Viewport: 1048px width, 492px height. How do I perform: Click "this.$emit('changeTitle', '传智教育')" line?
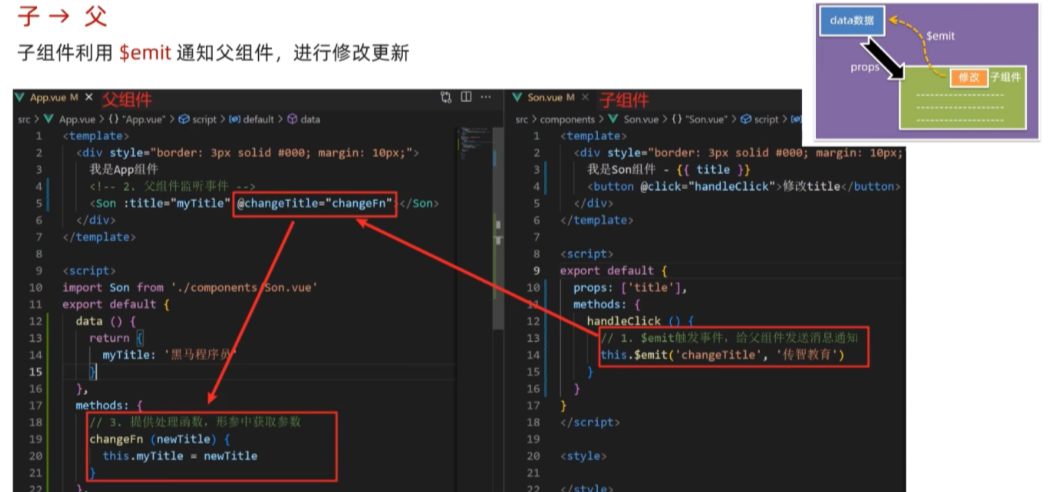point(723,355)
